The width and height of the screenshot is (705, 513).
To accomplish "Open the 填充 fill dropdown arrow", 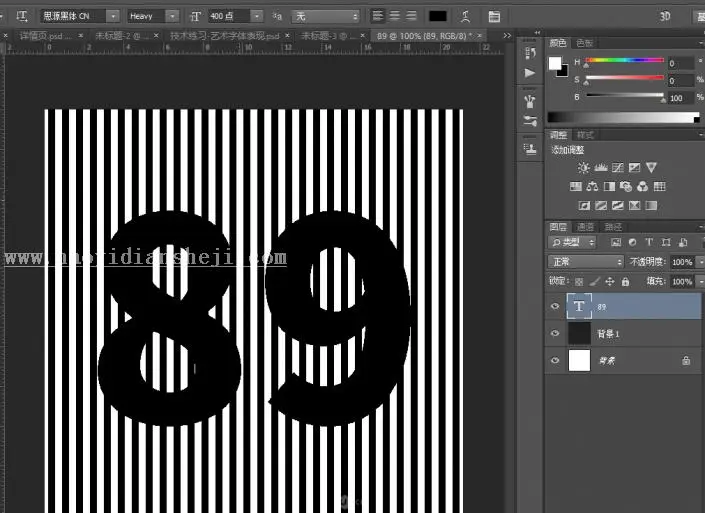I will (x=700, y=281).
